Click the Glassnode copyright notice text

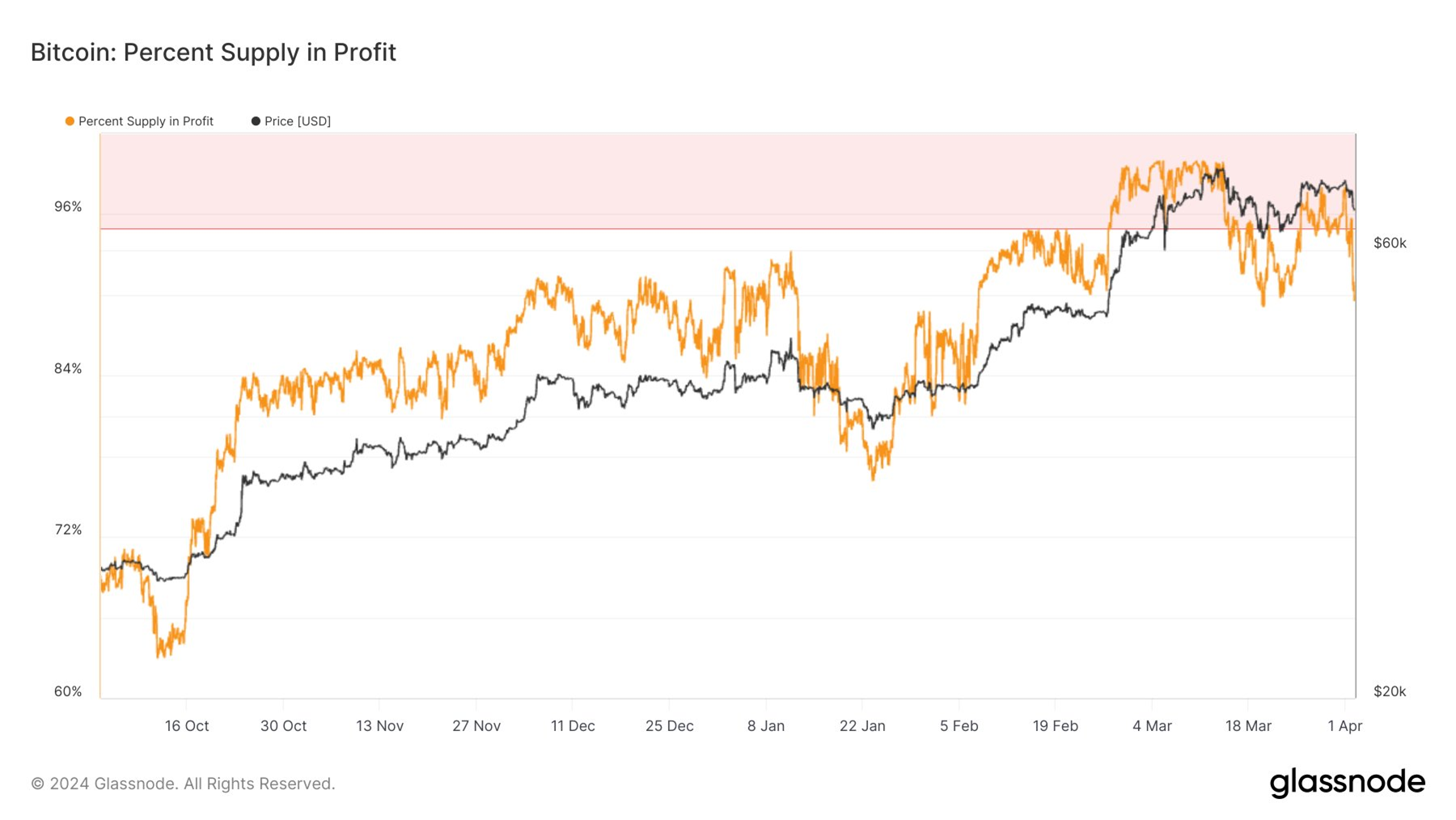[183, 784]
